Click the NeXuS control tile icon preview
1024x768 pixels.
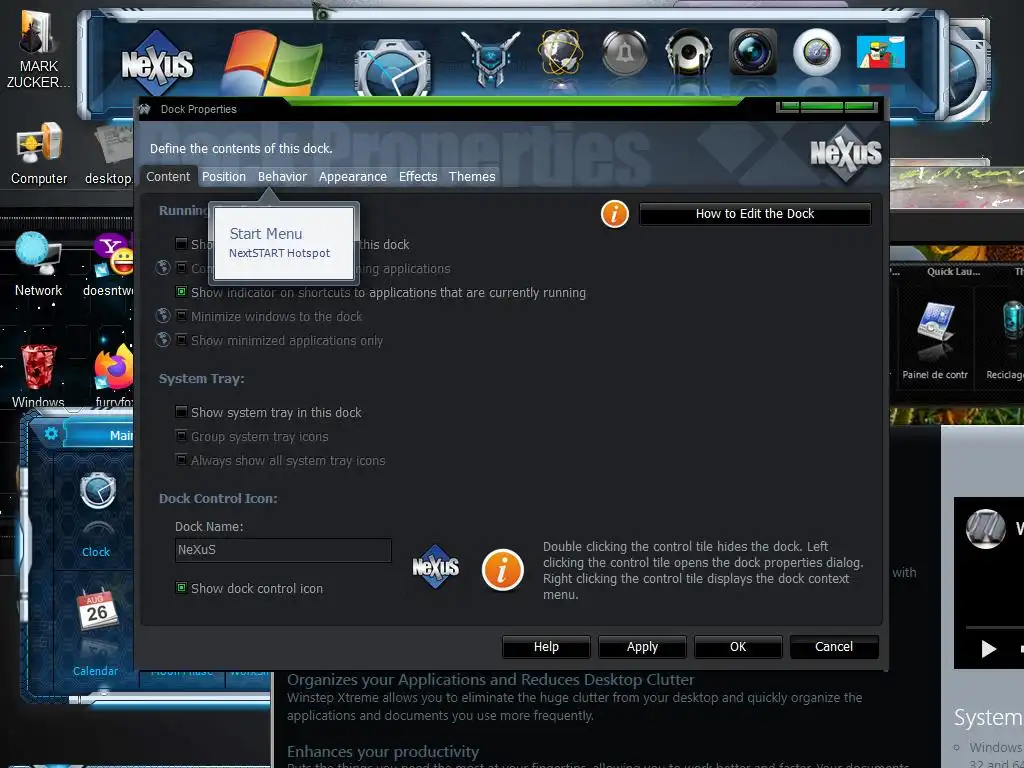click(x=436, y=567)
